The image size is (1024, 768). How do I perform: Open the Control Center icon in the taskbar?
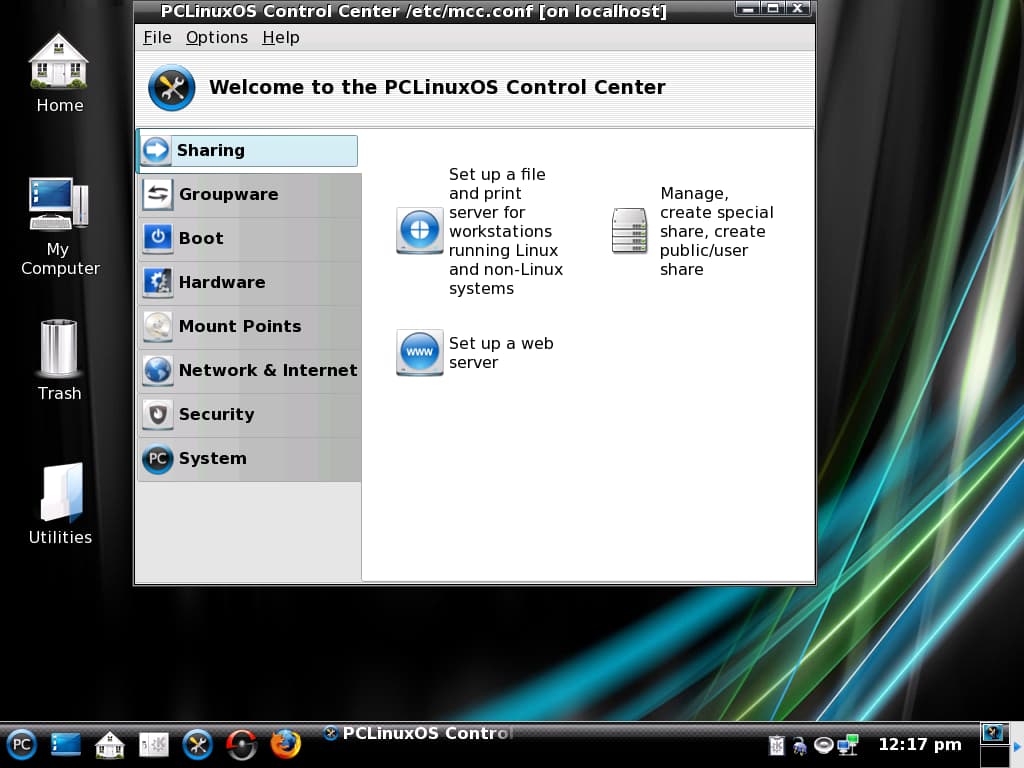click(x=198, y=744)
